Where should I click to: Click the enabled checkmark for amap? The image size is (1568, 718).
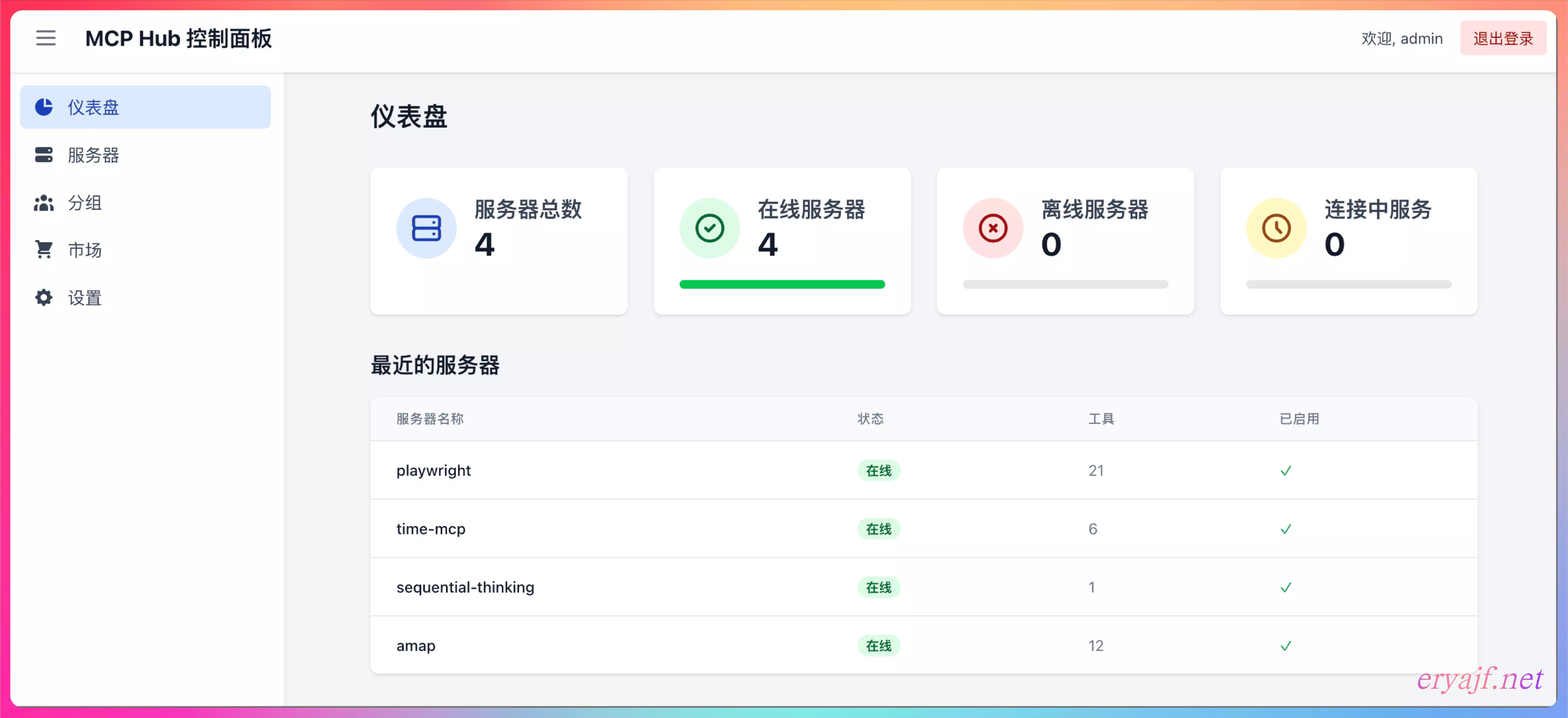tap(1285, 646)
